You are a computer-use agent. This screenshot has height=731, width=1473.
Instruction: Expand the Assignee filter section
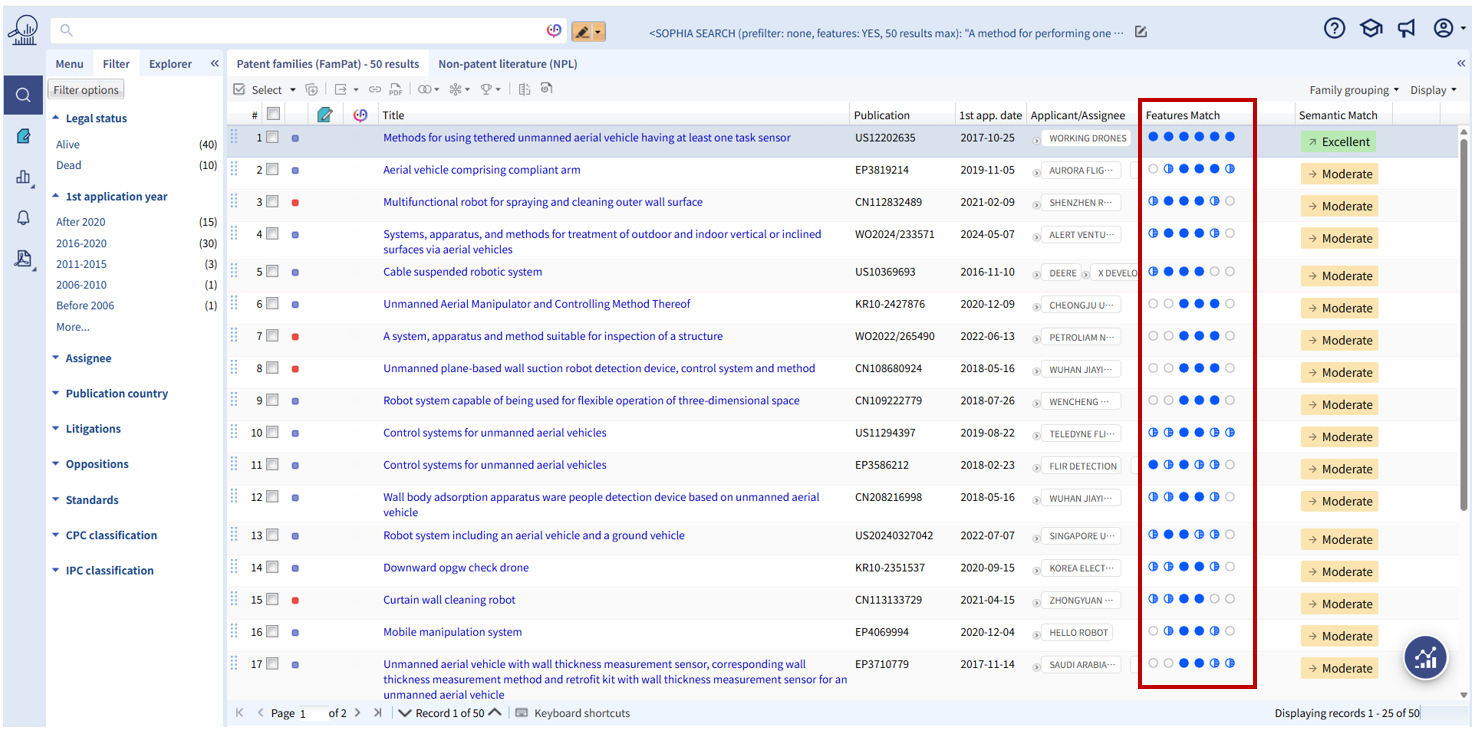pyautogui.click(x=88, y=358)
